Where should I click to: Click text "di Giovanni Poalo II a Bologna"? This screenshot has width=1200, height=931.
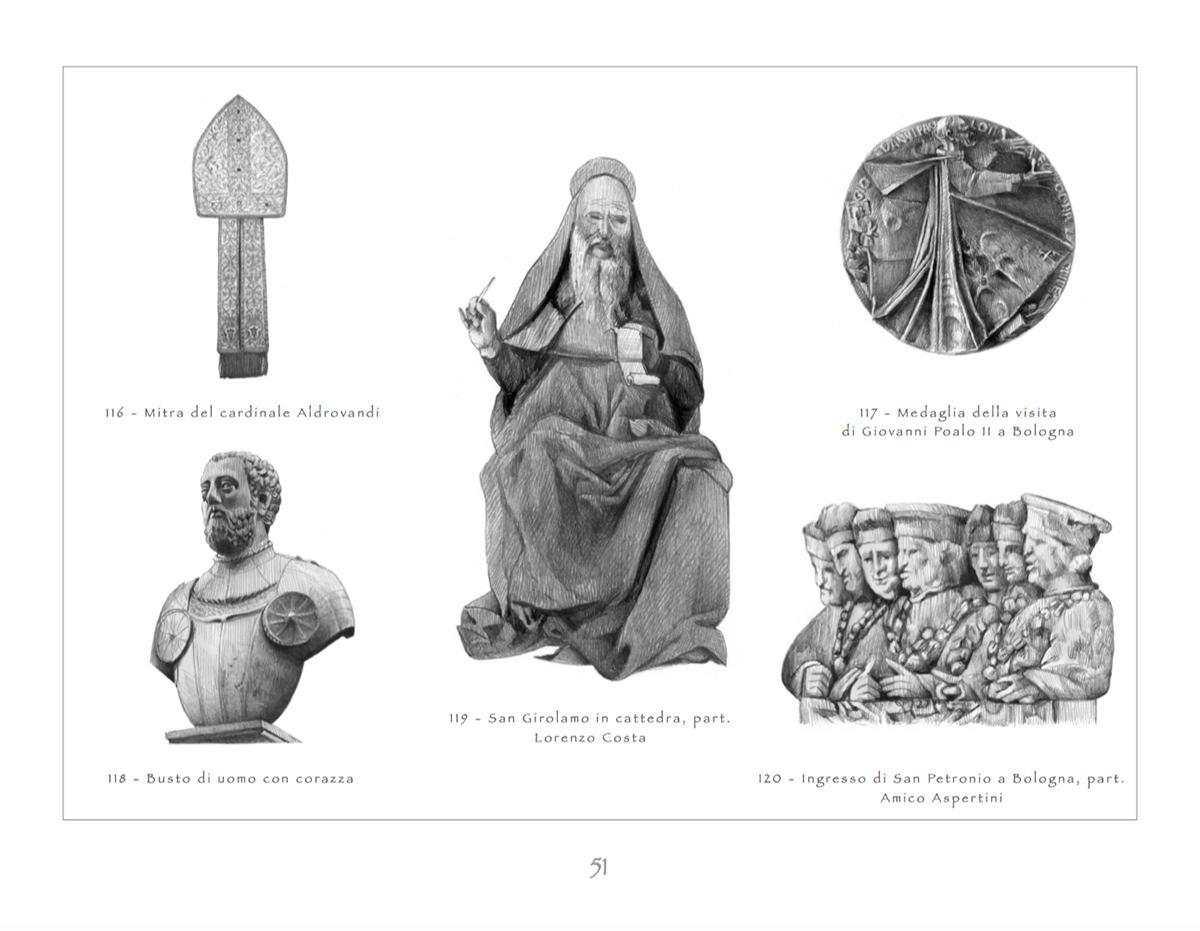[x=957, y=432]
